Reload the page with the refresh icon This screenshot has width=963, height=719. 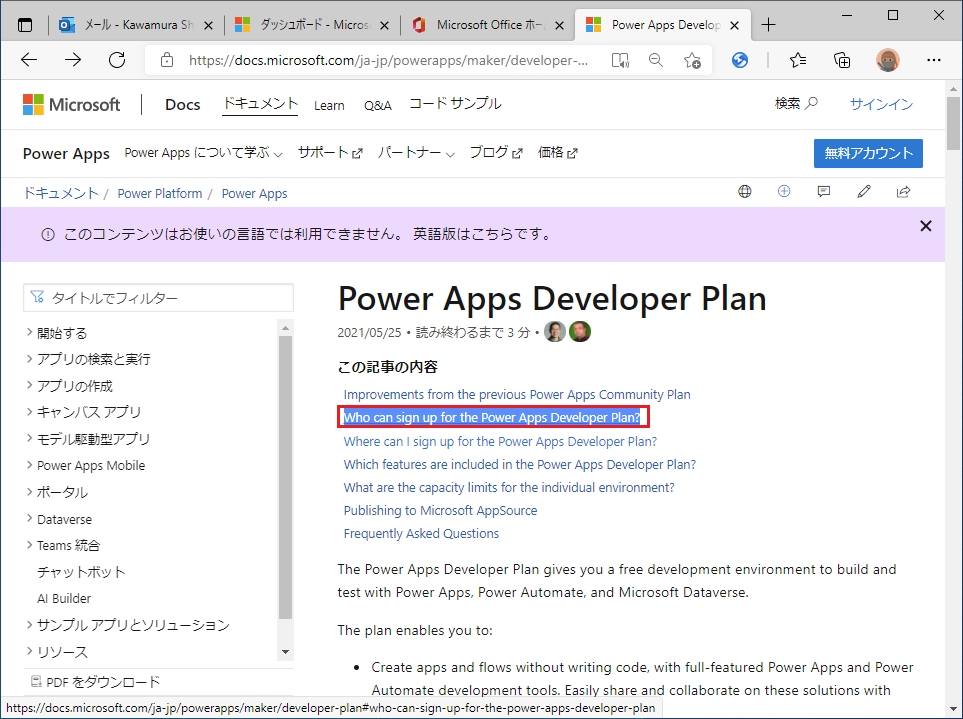pyautogui.click(x=117, y=60)
